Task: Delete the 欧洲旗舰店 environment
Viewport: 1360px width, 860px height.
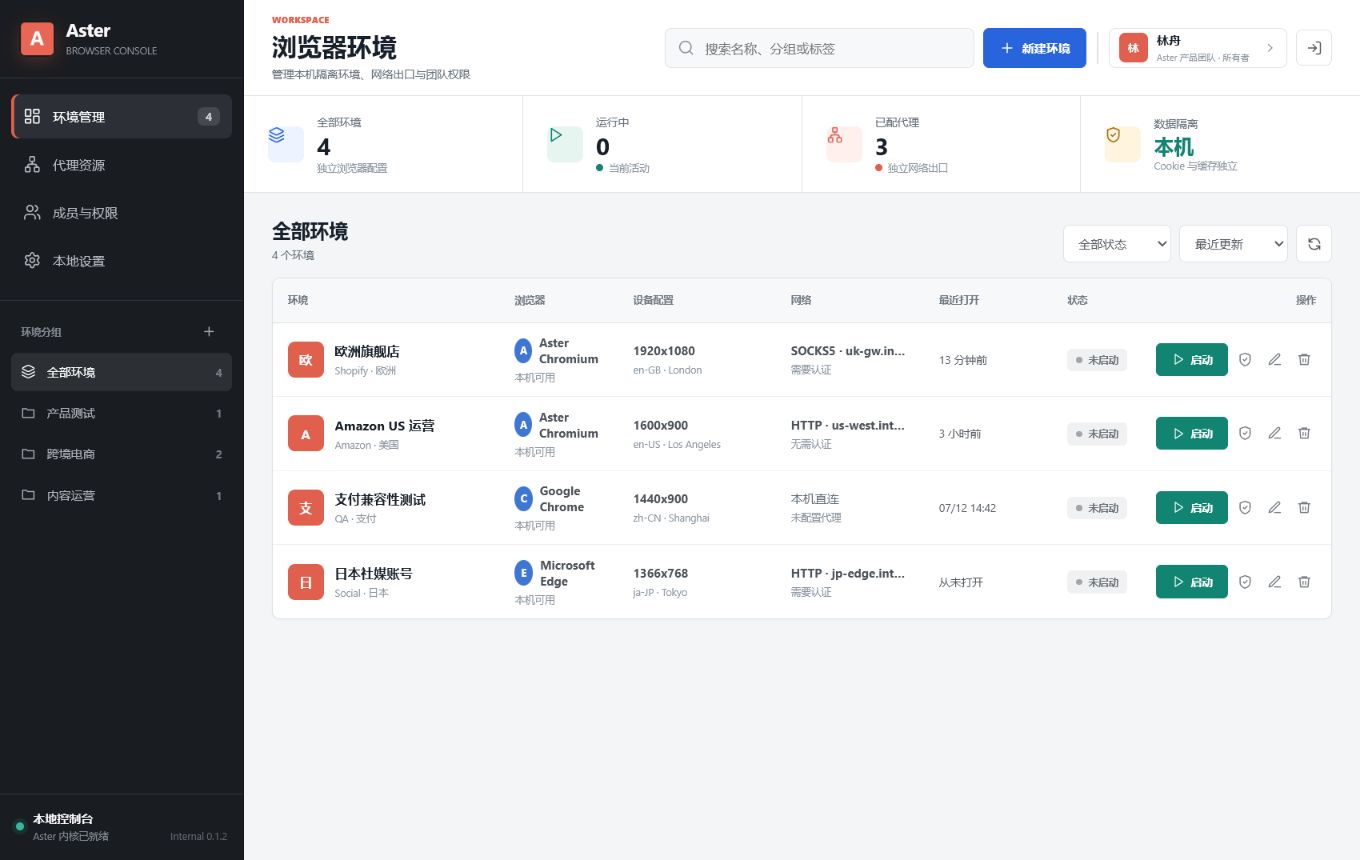Action: [1304, 359]
